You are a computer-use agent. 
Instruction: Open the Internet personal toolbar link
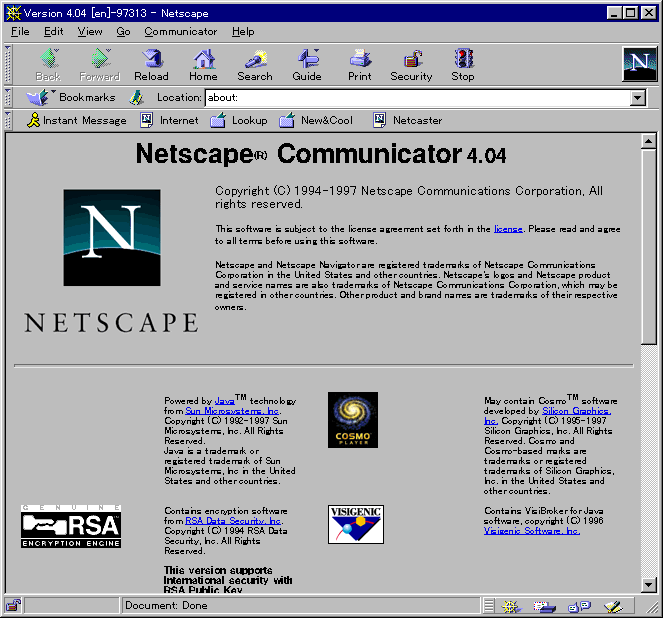click(x=169, y=120)
